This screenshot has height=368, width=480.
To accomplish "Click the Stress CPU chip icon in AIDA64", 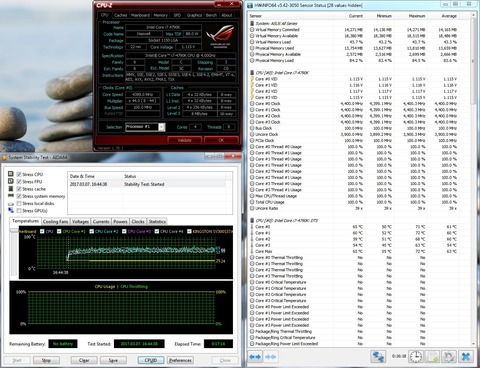I will click(11, 174).
